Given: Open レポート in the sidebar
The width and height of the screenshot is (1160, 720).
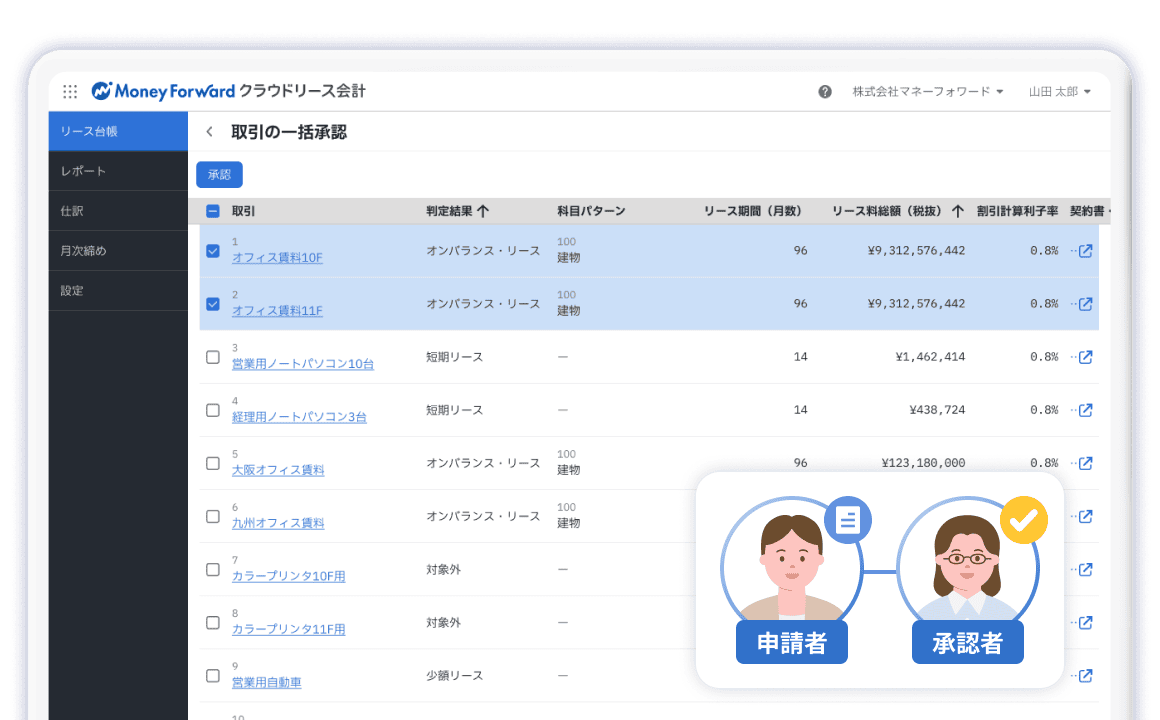Looking at the screenshot, I should 118,171.
